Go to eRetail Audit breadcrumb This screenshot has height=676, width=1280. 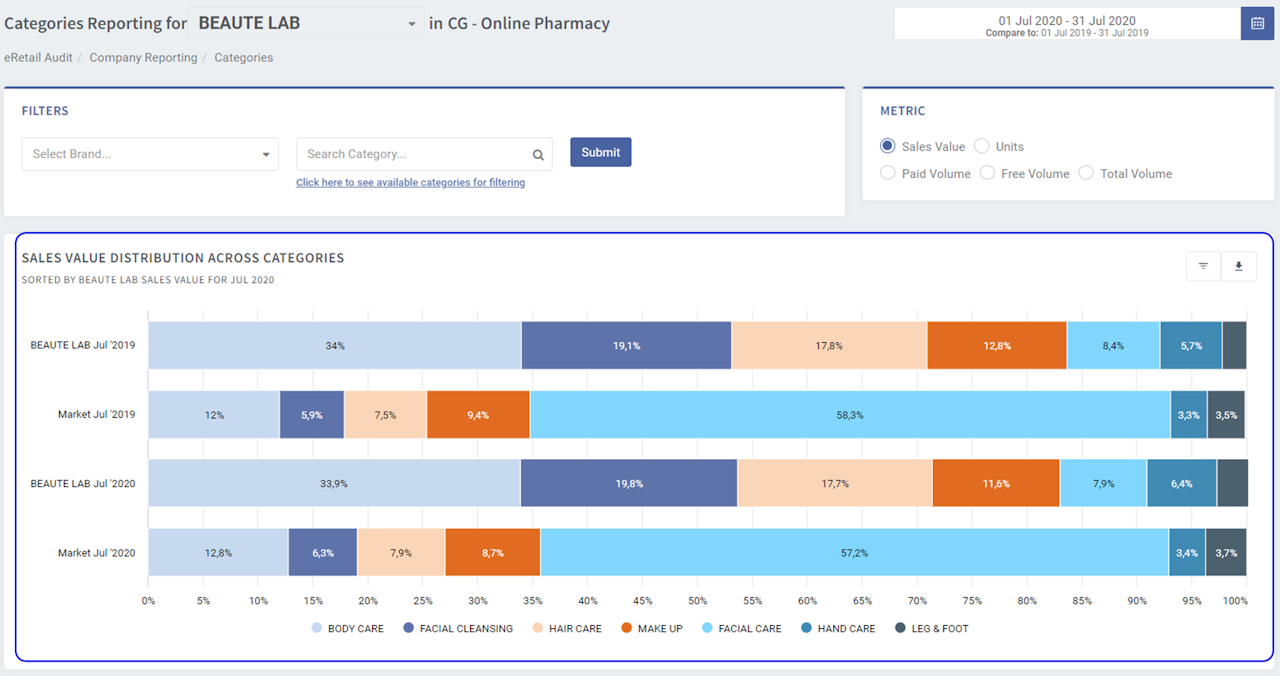(38, 58)
